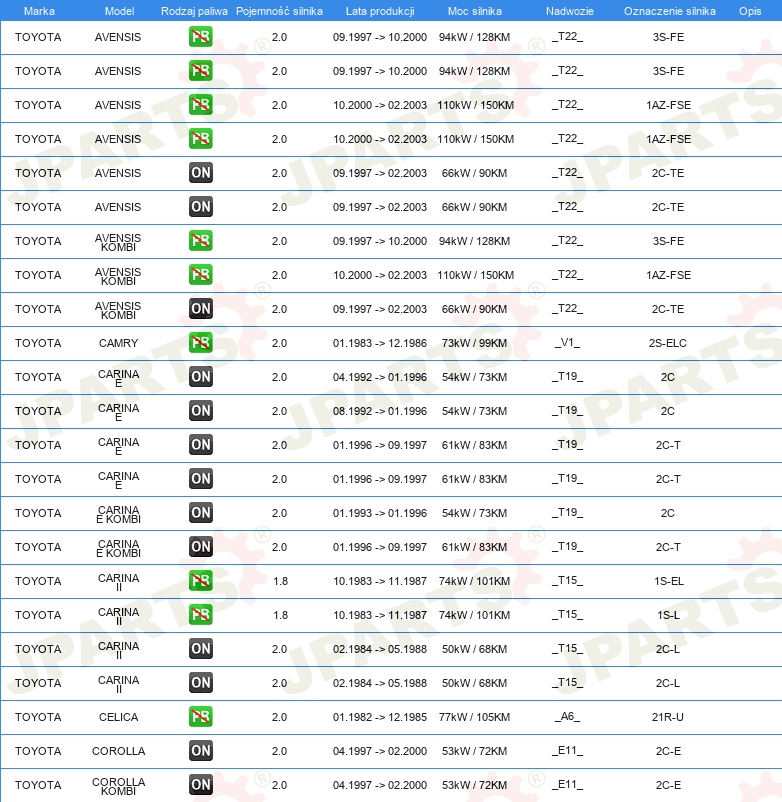Screen dimensions: 782x802
Task: Click the date range 01.1993 -> 01.1996
Action: 379,513
